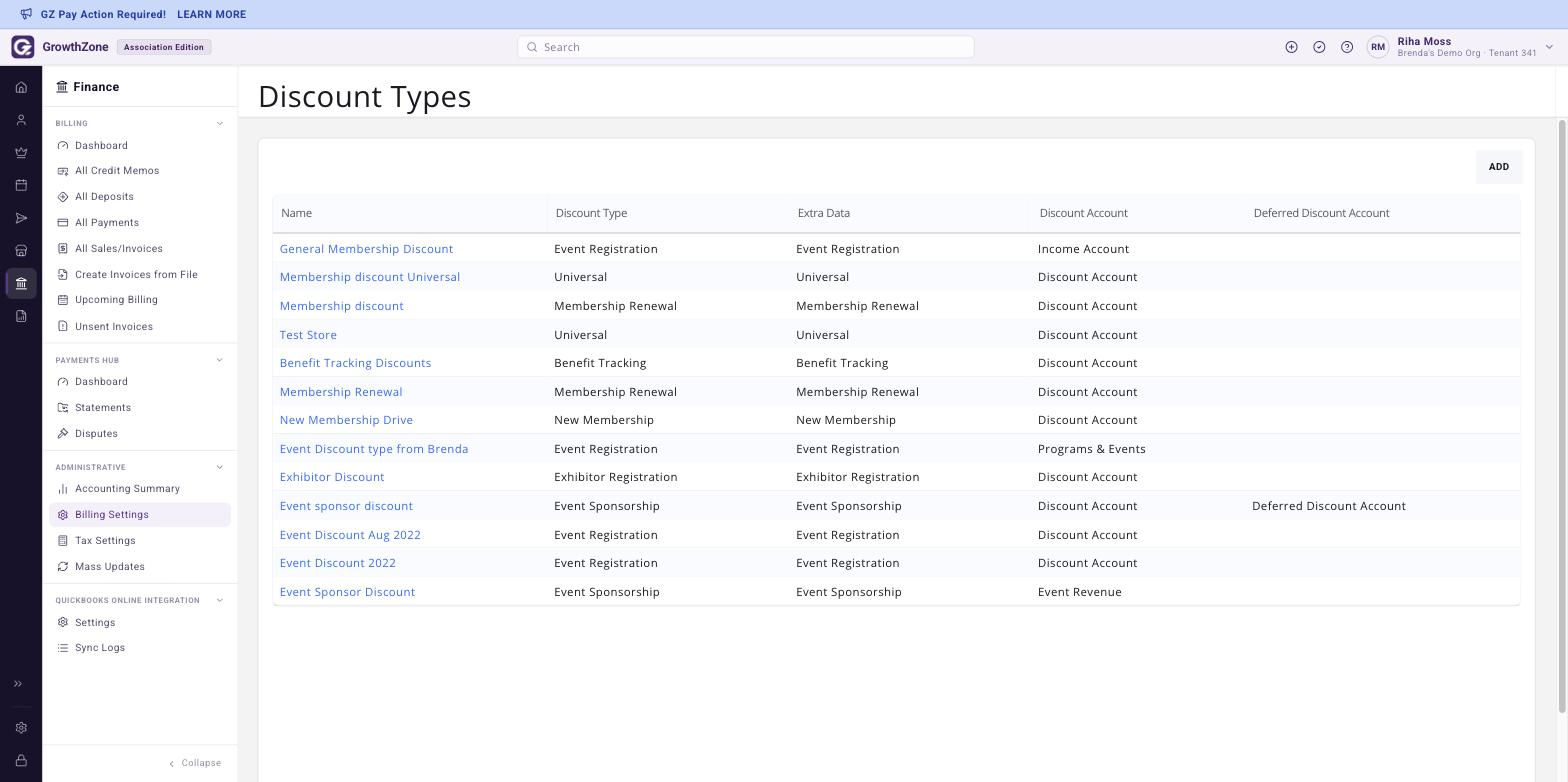Open the question mark help icon
1568x782 pixels.
tap(1347, 47)
